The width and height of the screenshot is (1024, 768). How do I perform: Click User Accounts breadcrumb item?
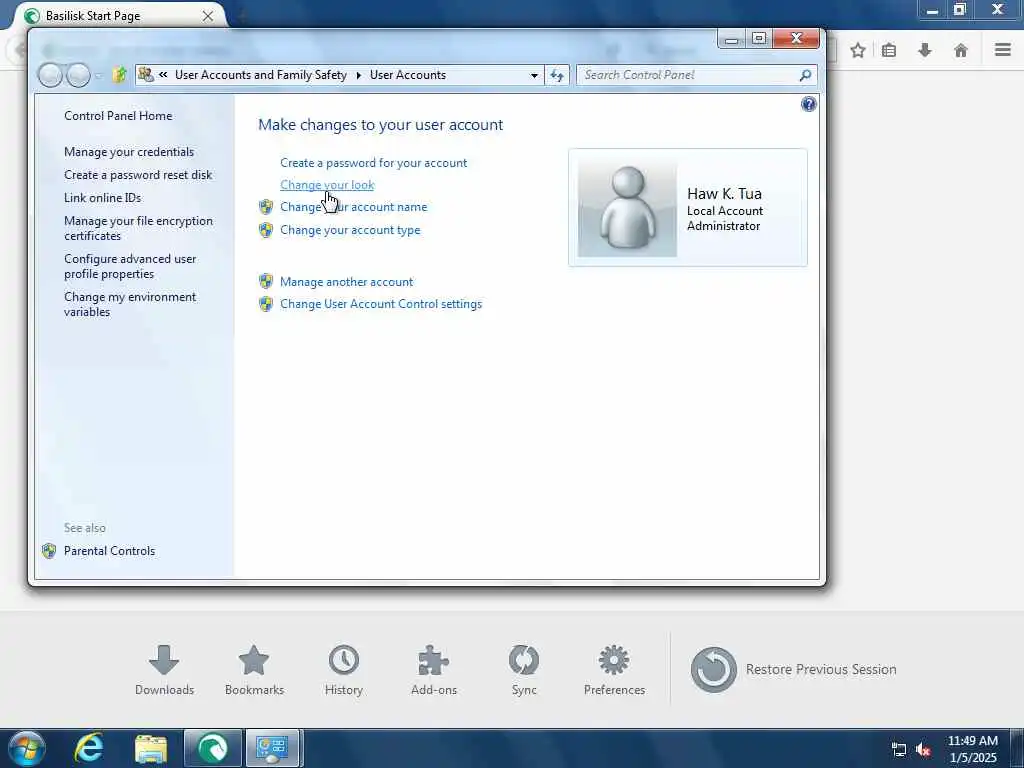(x=408, y=75)
